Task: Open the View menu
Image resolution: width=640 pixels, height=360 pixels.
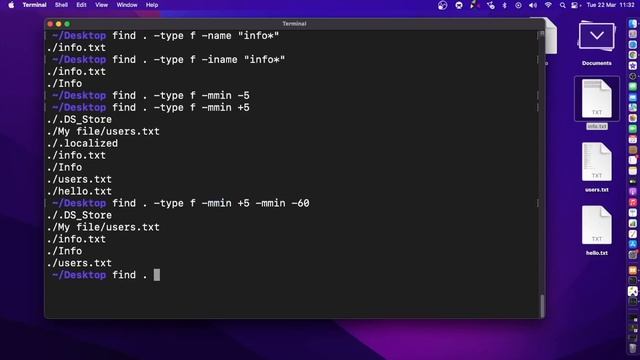Action: pos(101,5)
